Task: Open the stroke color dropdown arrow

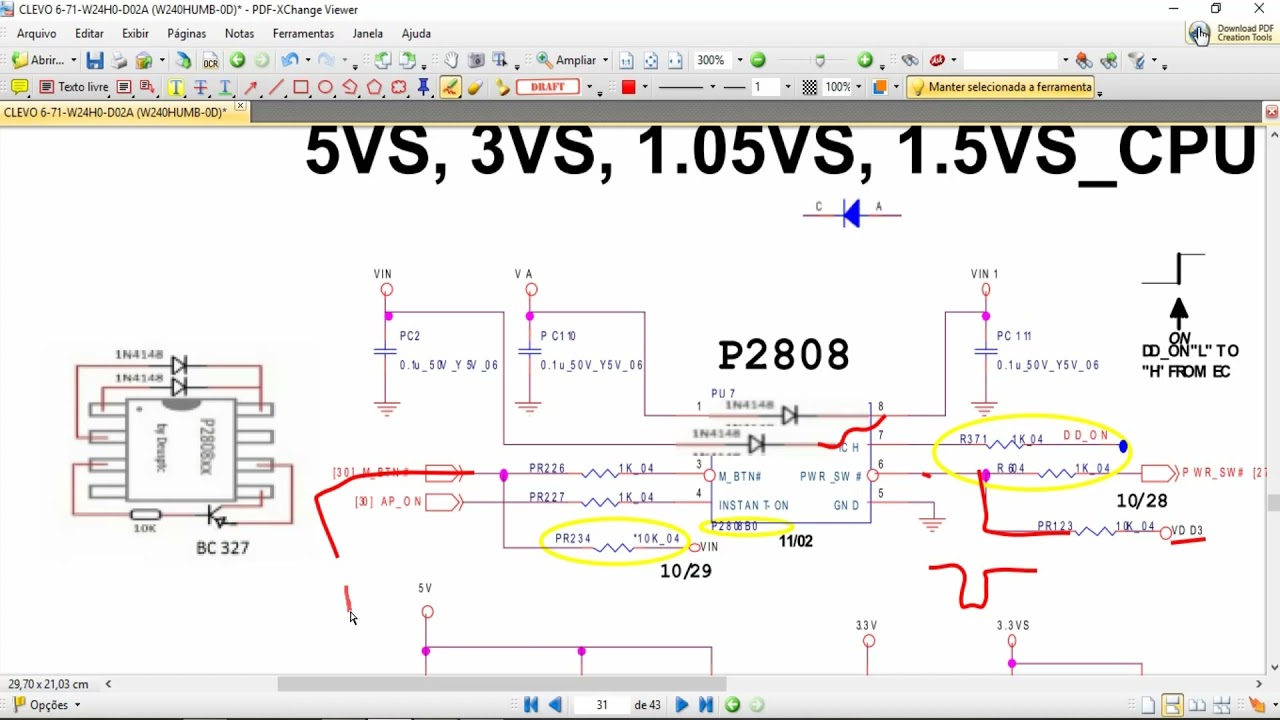Action: click(645, 87)
